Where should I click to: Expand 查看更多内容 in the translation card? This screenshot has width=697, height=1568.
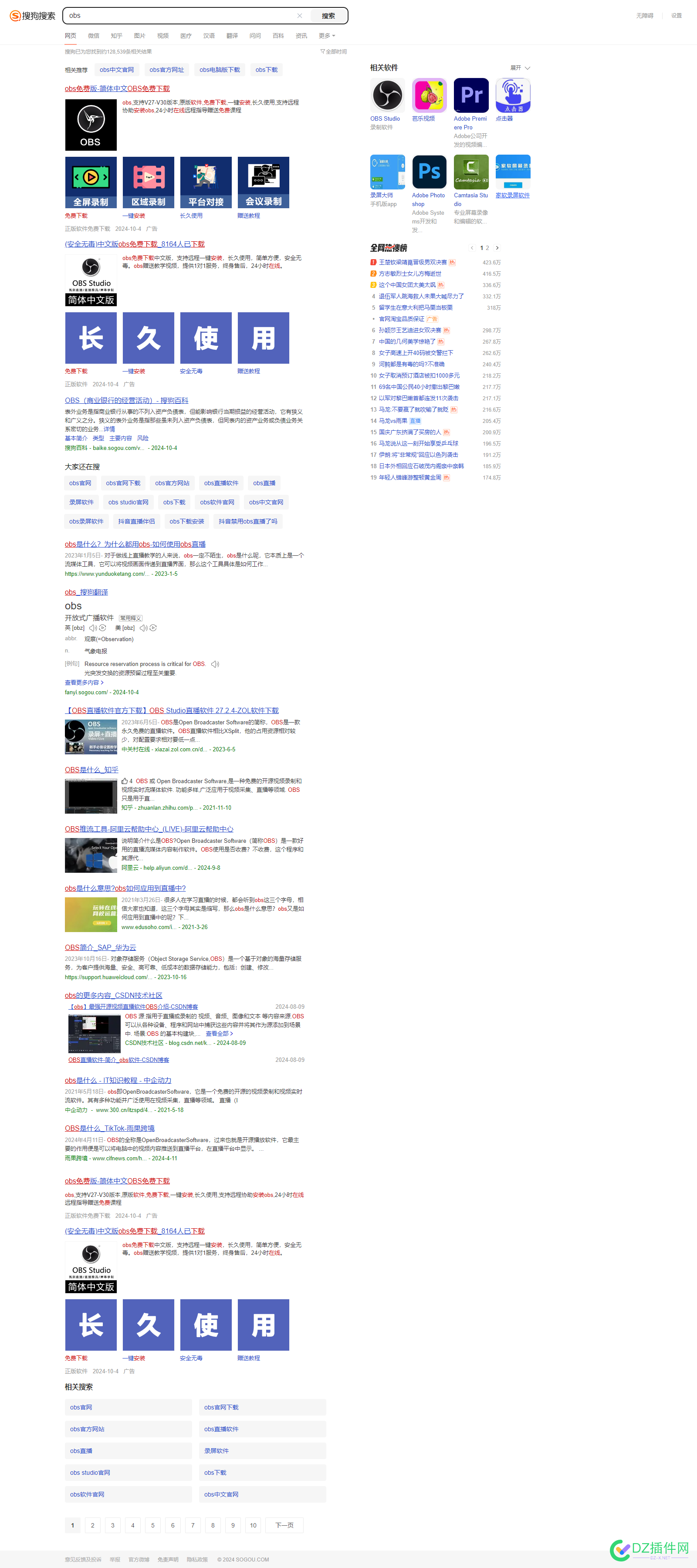tap(84, 683)
